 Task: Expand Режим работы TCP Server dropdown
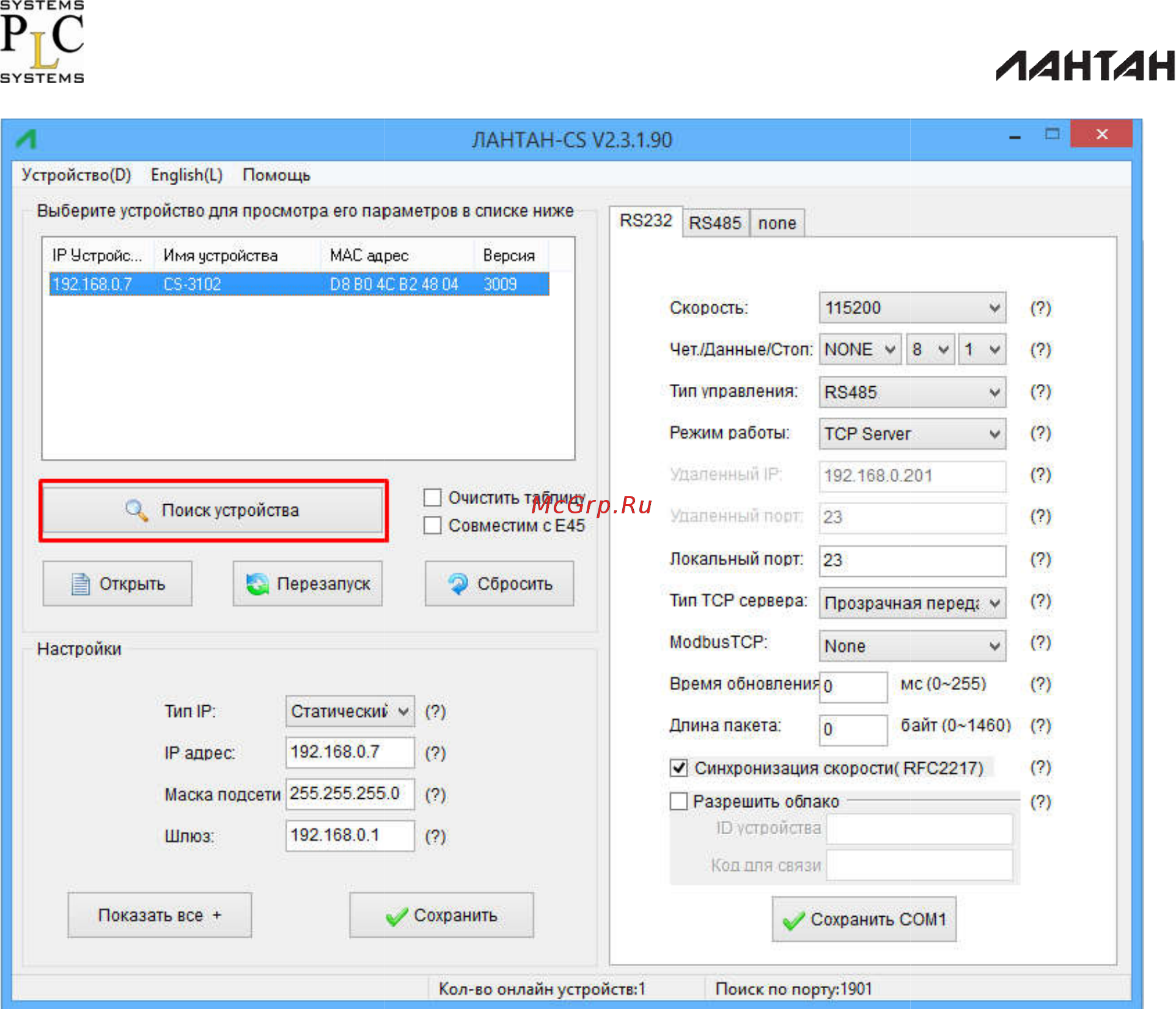click(912, 434)
